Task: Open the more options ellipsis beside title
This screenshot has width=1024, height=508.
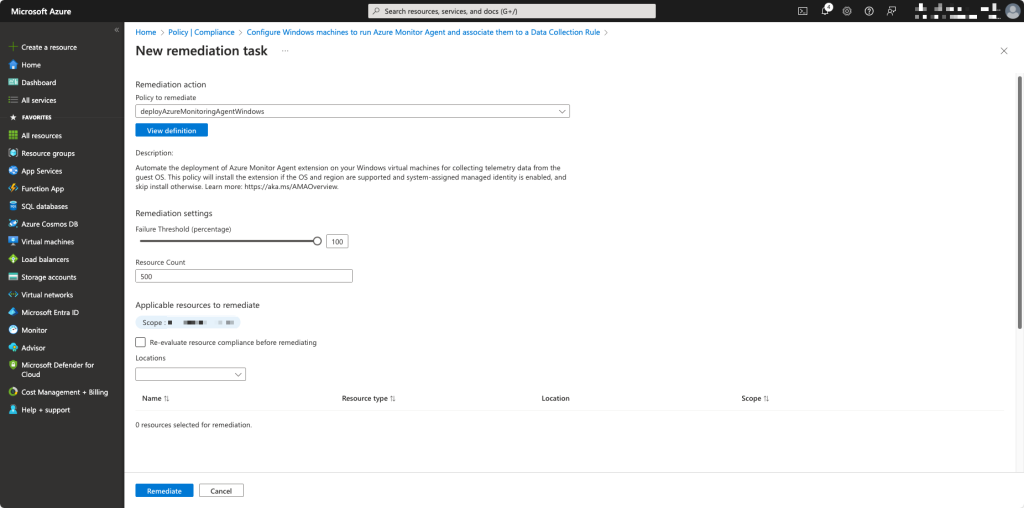Action: 285,51
